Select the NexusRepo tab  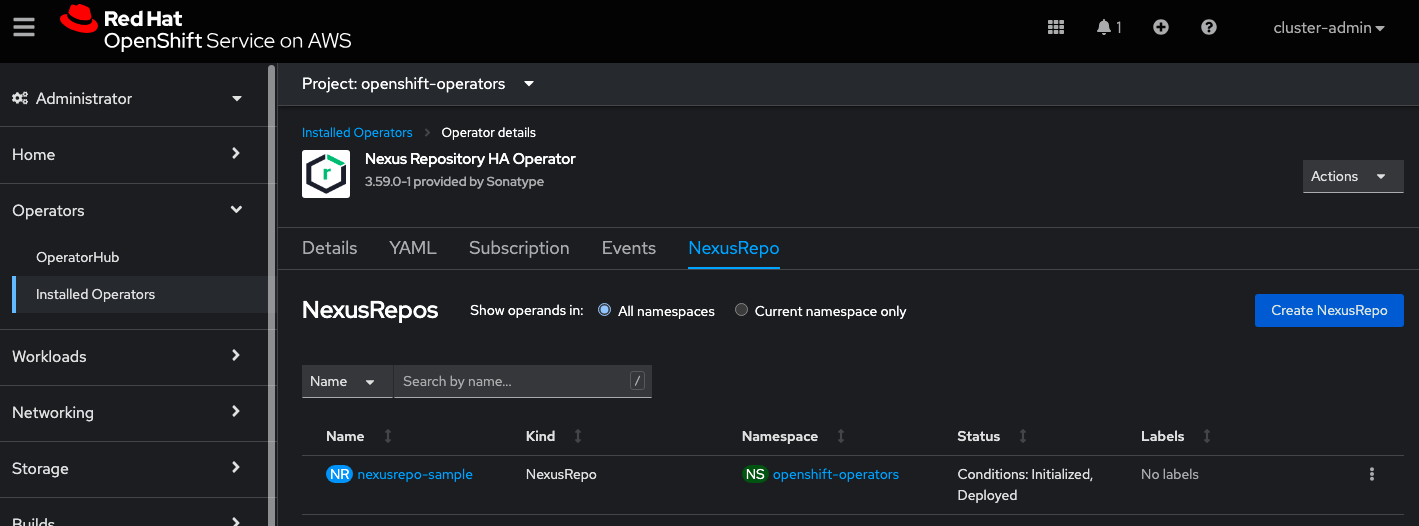tap(734, 248)
